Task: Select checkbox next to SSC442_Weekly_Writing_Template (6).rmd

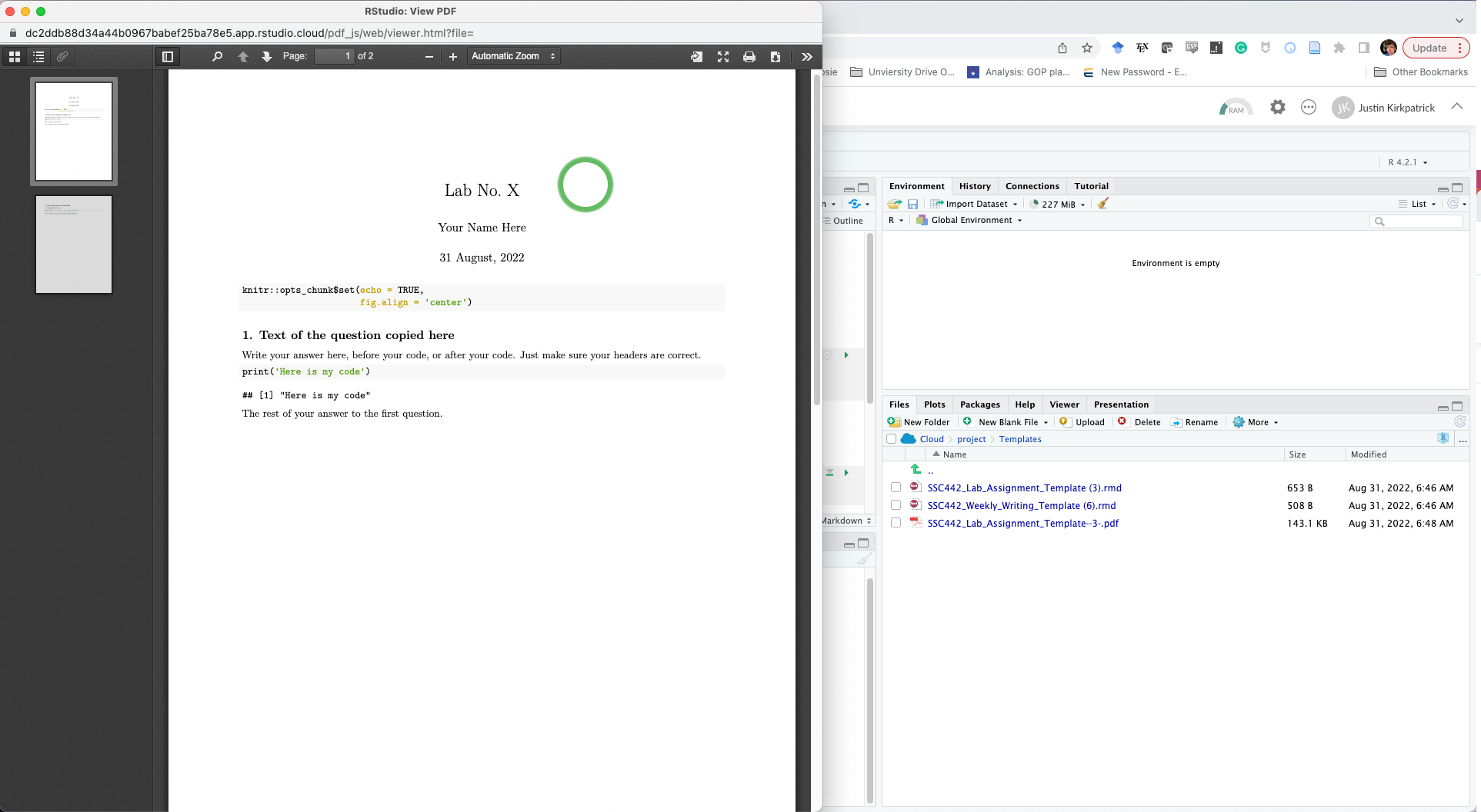Action: 896,505
